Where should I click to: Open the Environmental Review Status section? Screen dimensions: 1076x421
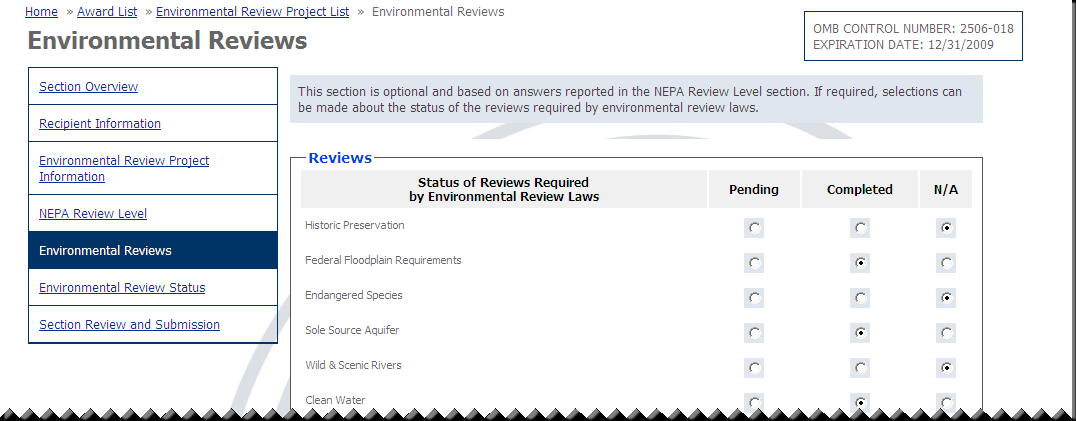pyautogui.click(x=121, y=288)
